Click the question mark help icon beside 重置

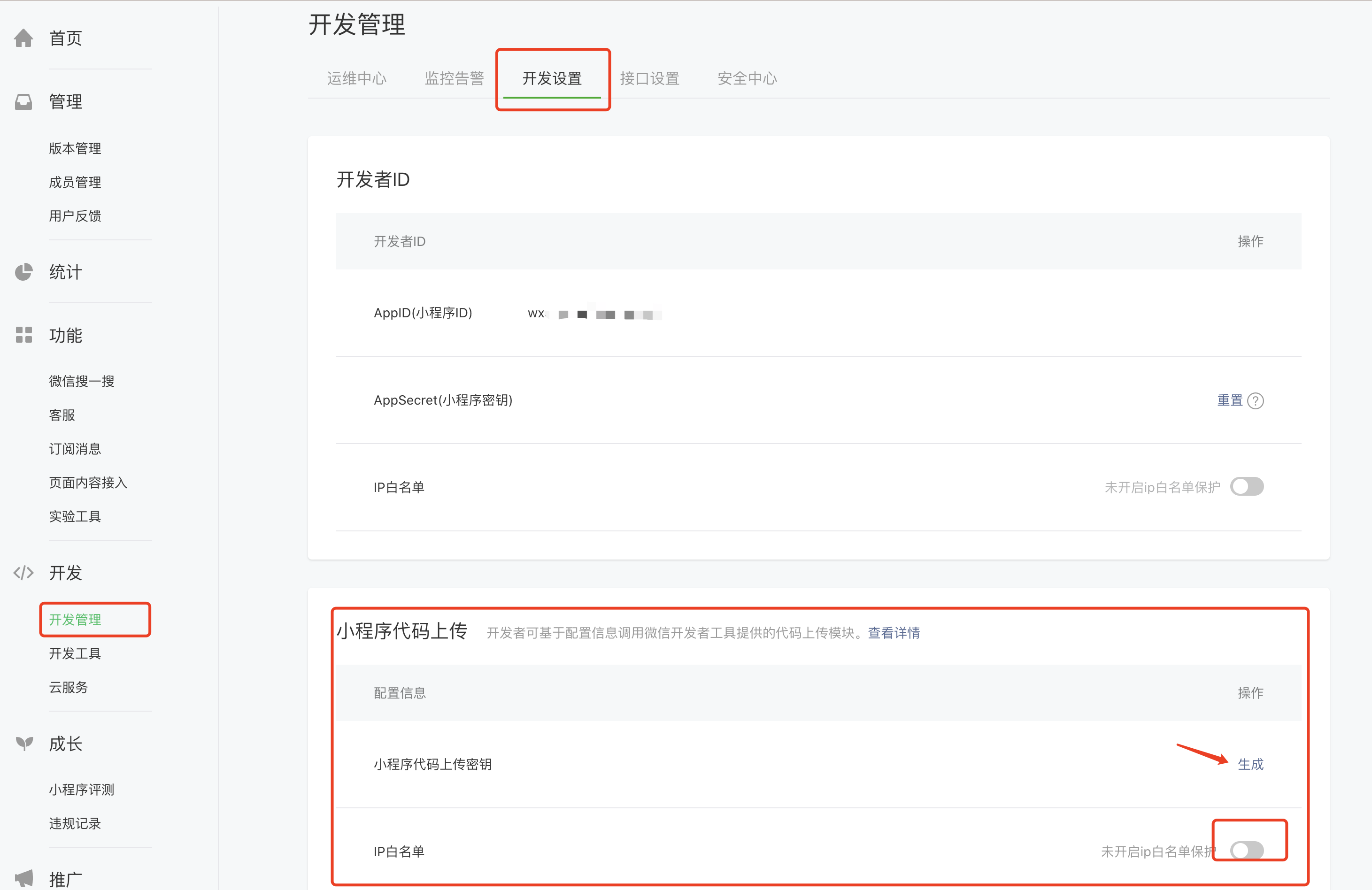click(1255, 400)
